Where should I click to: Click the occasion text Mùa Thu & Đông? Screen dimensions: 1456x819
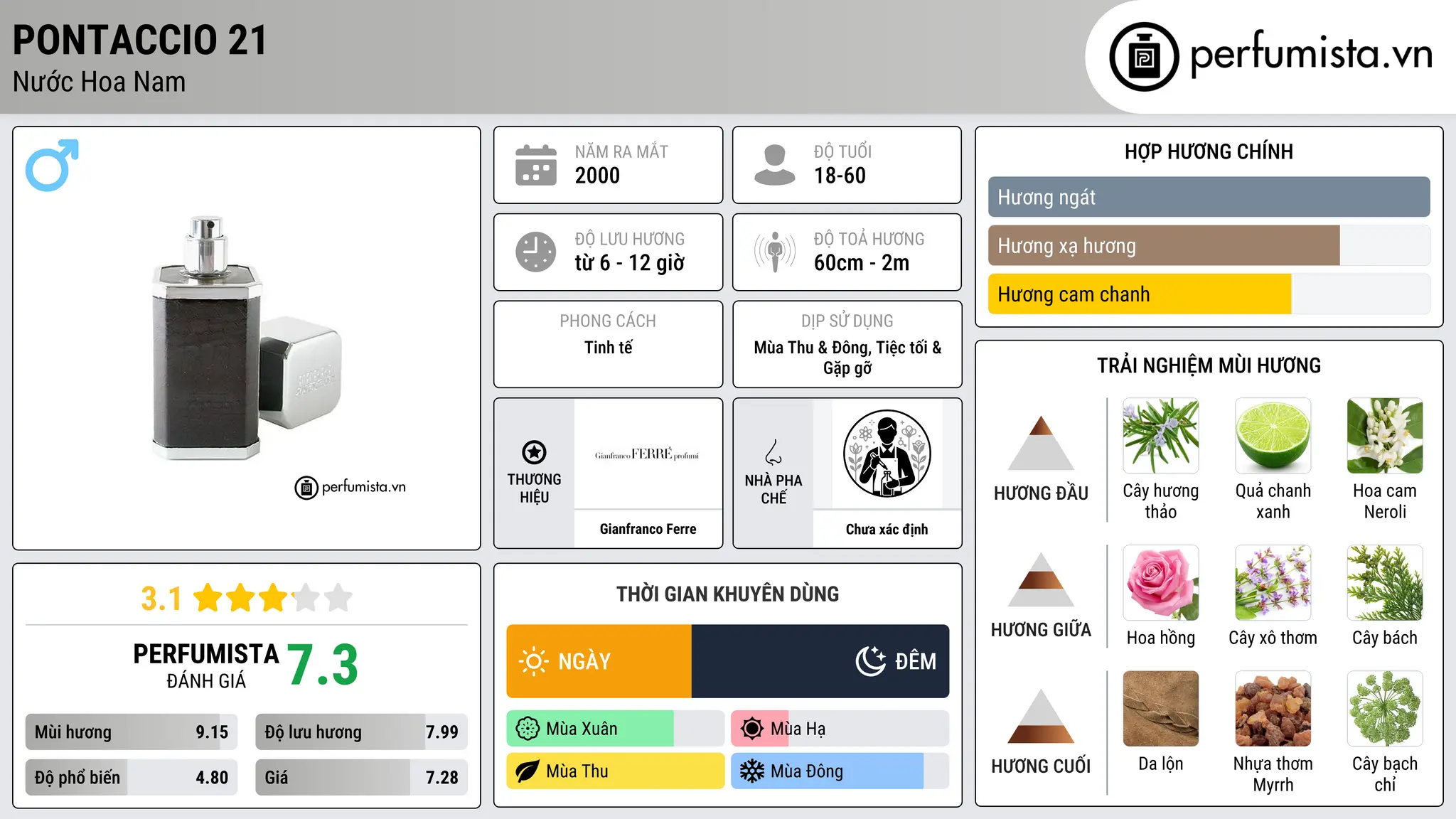[812, 347]
